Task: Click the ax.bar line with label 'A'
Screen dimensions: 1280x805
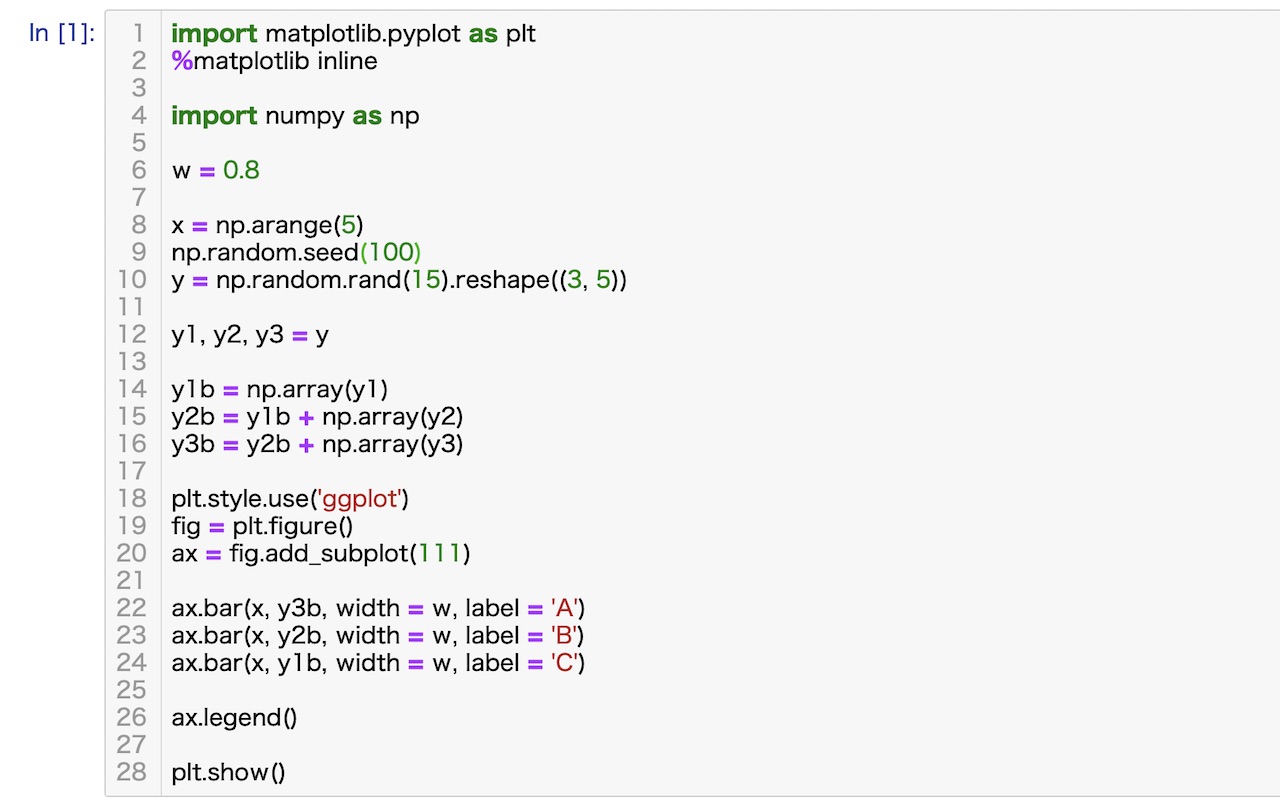Action: [378, 607]
